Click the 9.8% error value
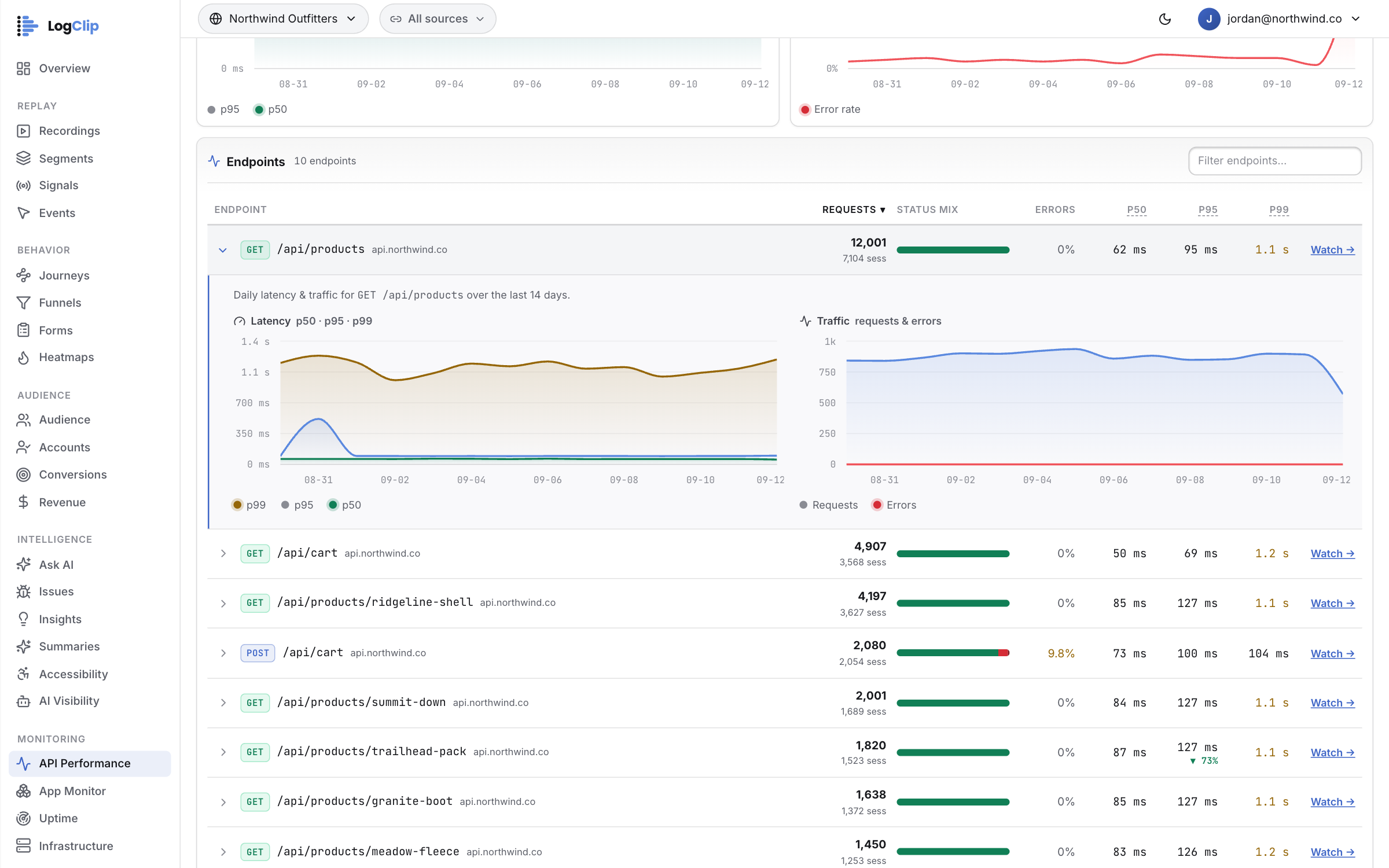Viewport: 1389px width, 868px height. (1061, 653)
